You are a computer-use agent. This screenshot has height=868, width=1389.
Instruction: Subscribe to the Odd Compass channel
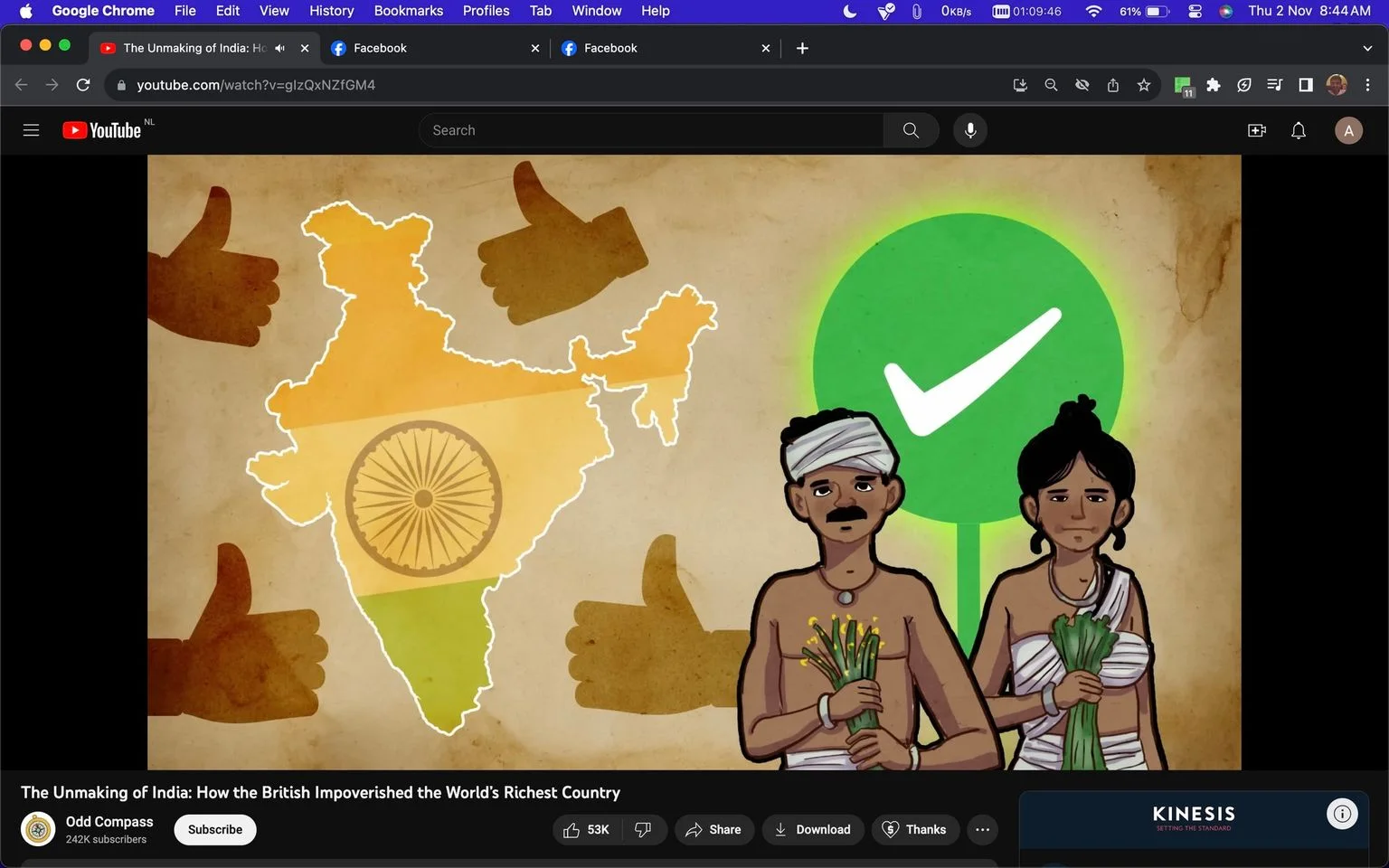tap(215, 830)
